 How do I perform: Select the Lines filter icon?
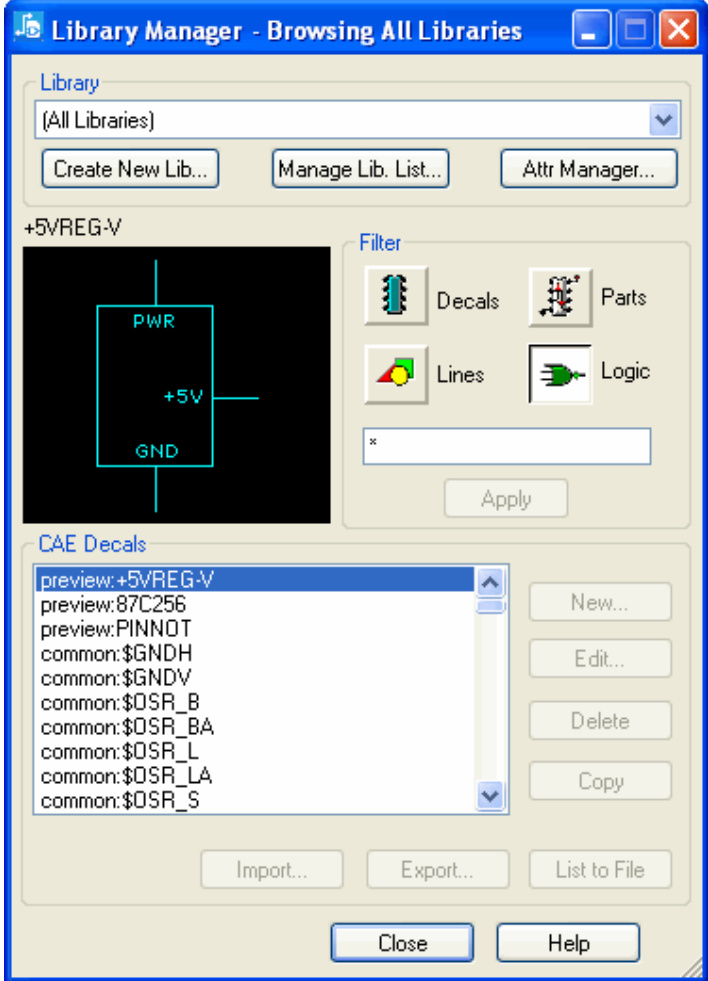tap(396, 374)
